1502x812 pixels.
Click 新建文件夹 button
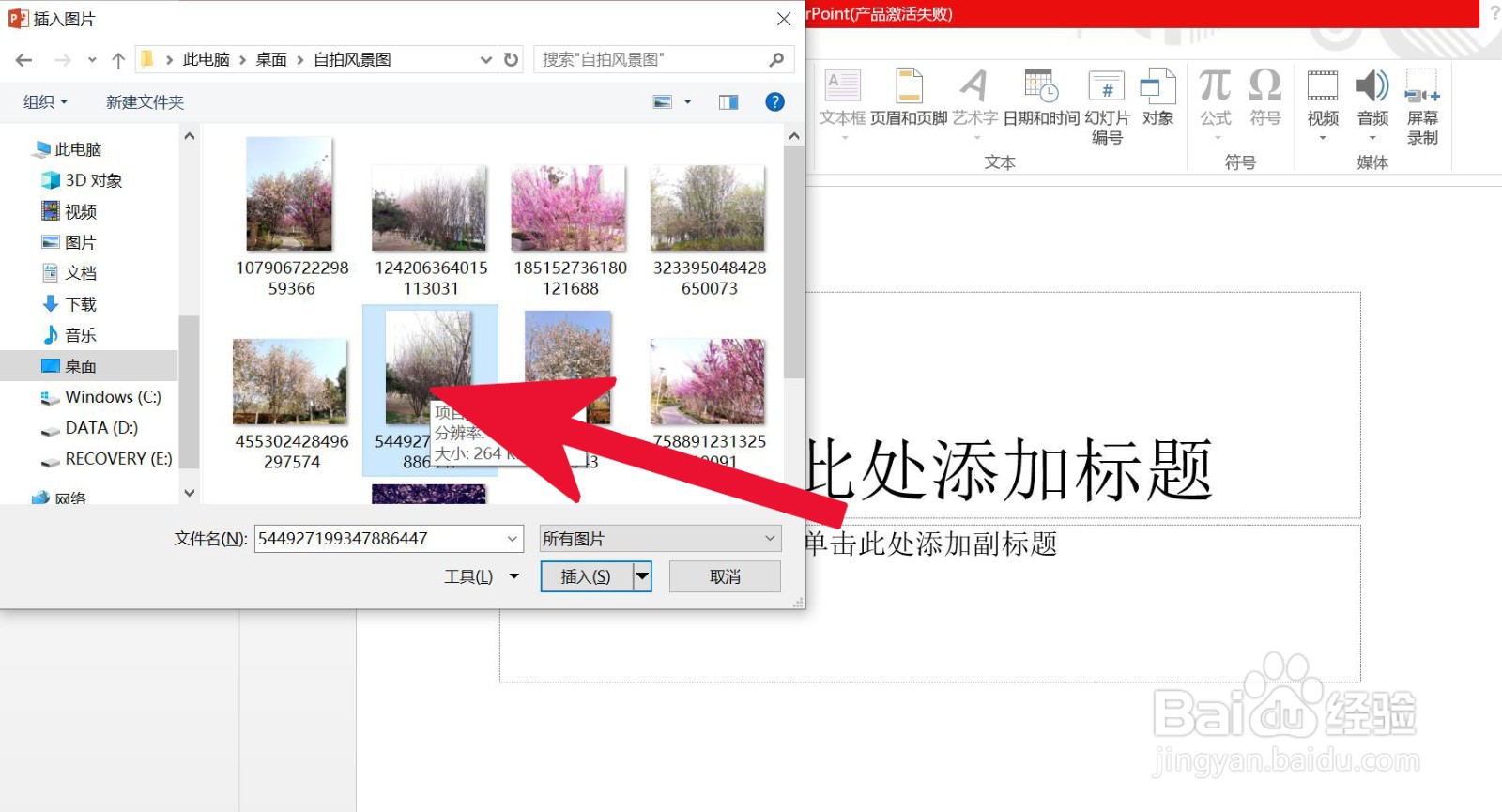pyautogui.click(x=145, y=101)
